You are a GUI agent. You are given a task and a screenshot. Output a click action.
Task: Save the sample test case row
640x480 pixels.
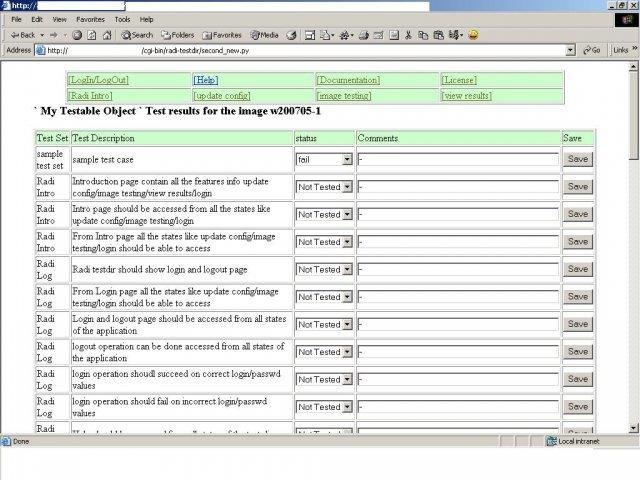[577, 159]
